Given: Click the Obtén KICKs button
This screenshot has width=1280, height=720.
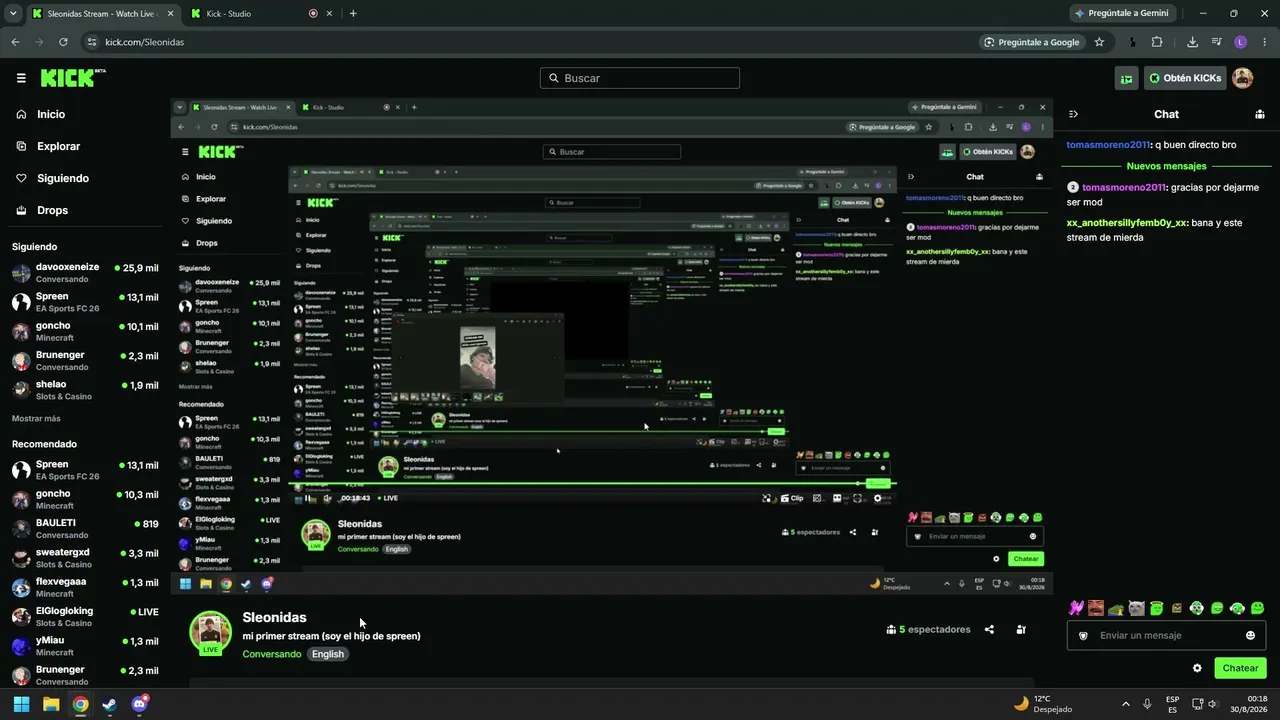Looking at the screenshot, I should point(1185,78).
